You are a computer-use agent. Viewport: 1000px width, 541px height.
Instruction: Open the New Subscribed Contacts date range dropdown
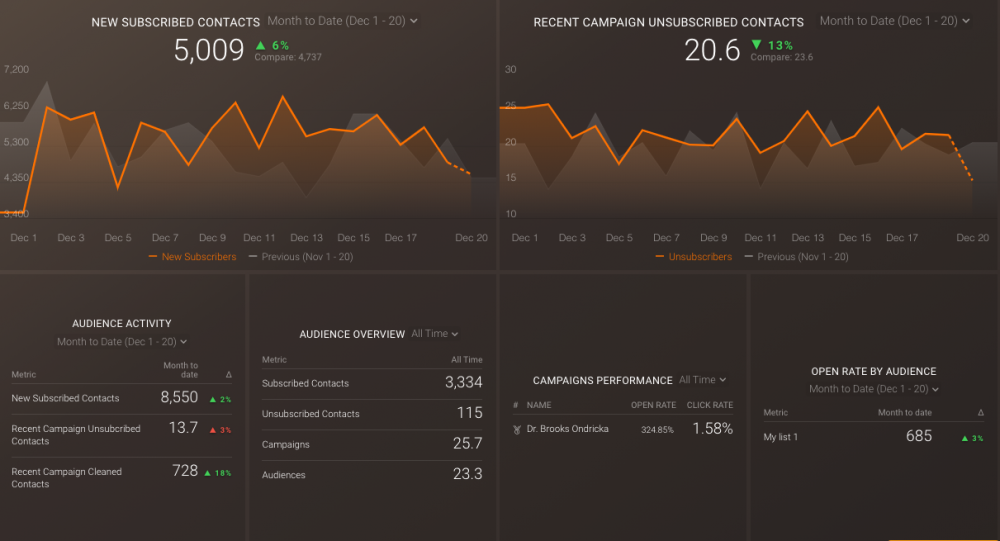click(343, 21)
